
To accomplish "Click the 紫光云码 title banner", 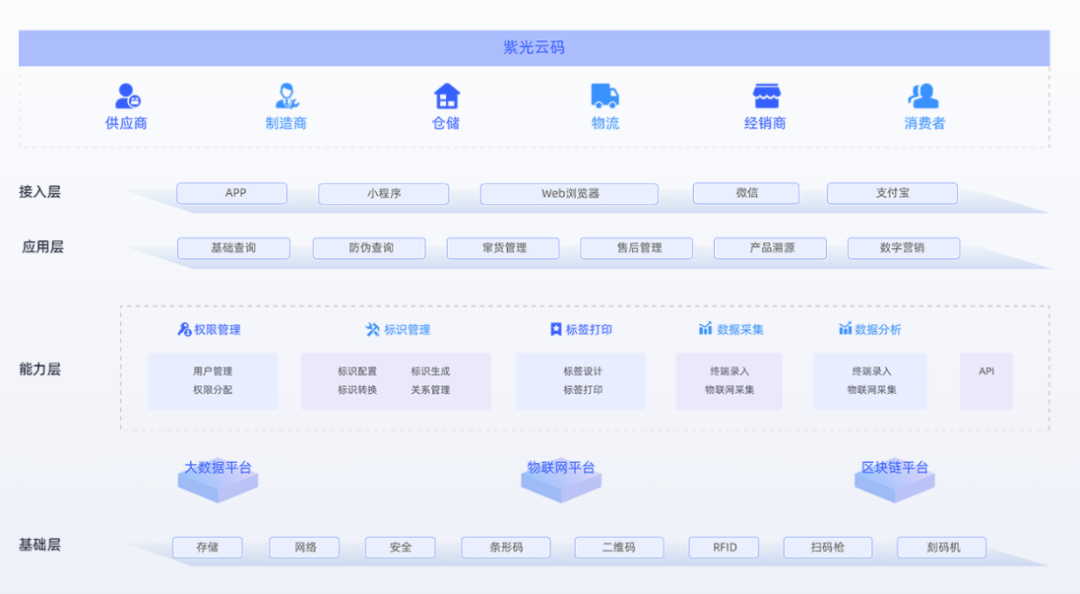I will pyautogui.click(x=534, y=48).
